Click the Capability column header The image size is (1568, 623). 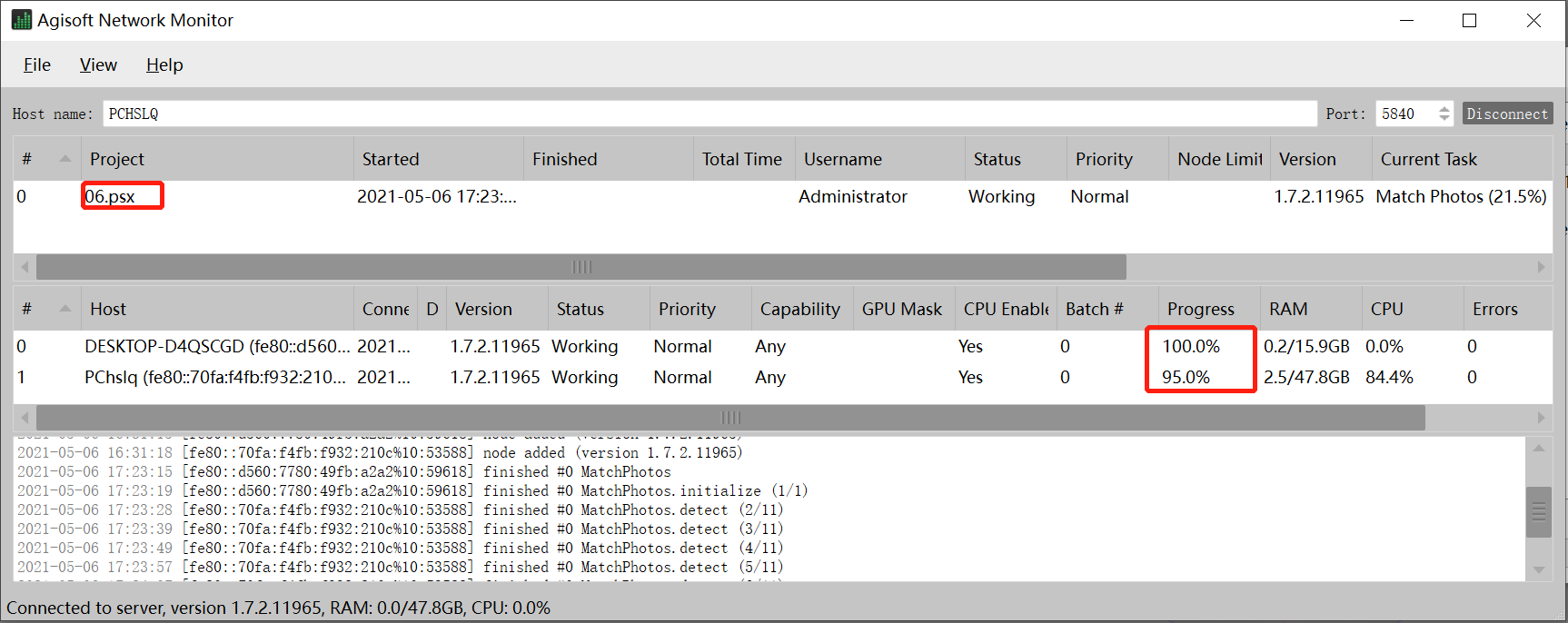pyautogui.click(x=802, y=309)
